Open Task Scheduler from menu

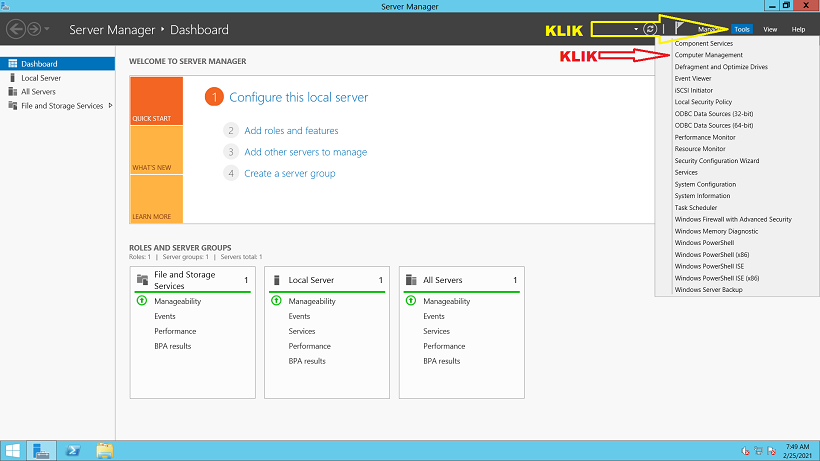coord(696,208)
